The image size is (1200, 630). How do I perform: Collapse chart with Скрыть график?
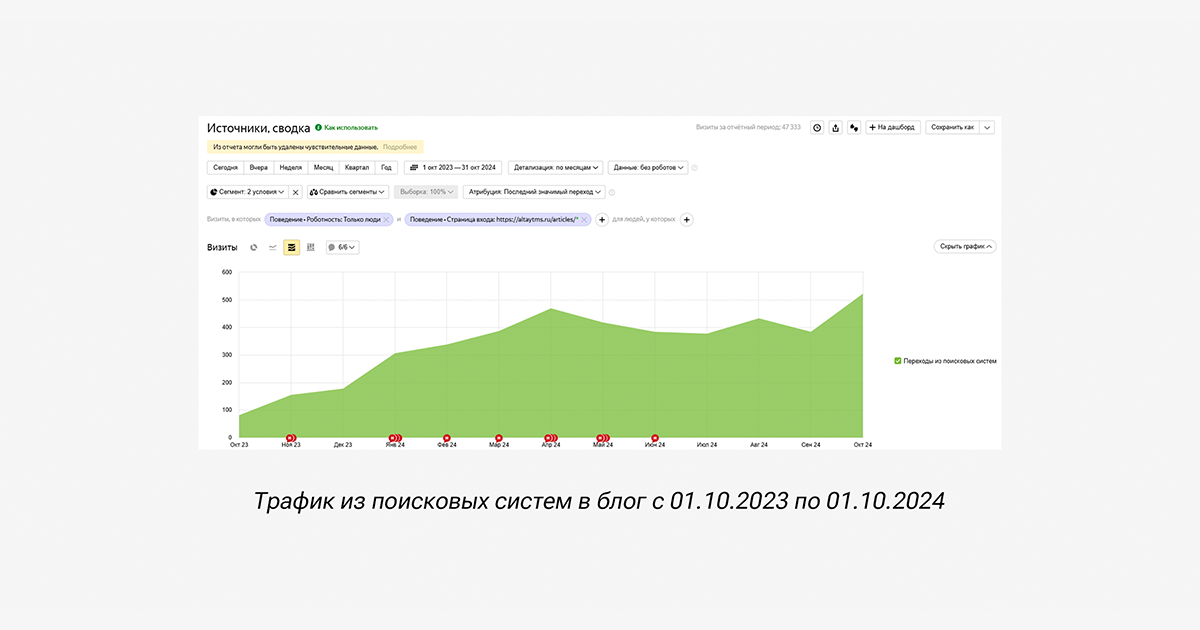965,246
